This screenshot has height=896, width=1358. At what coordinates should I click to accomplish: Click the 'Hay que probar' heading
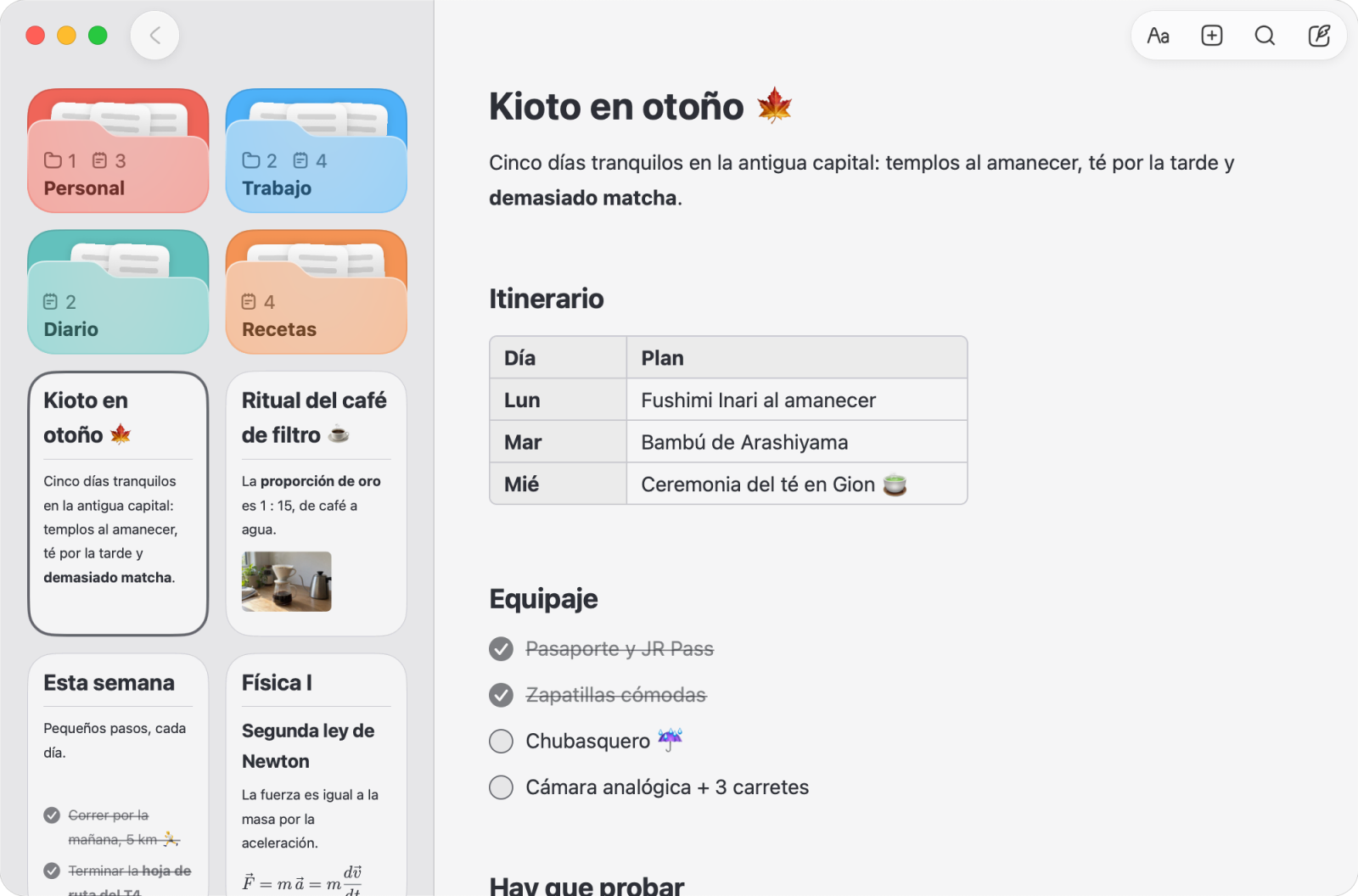586,886
